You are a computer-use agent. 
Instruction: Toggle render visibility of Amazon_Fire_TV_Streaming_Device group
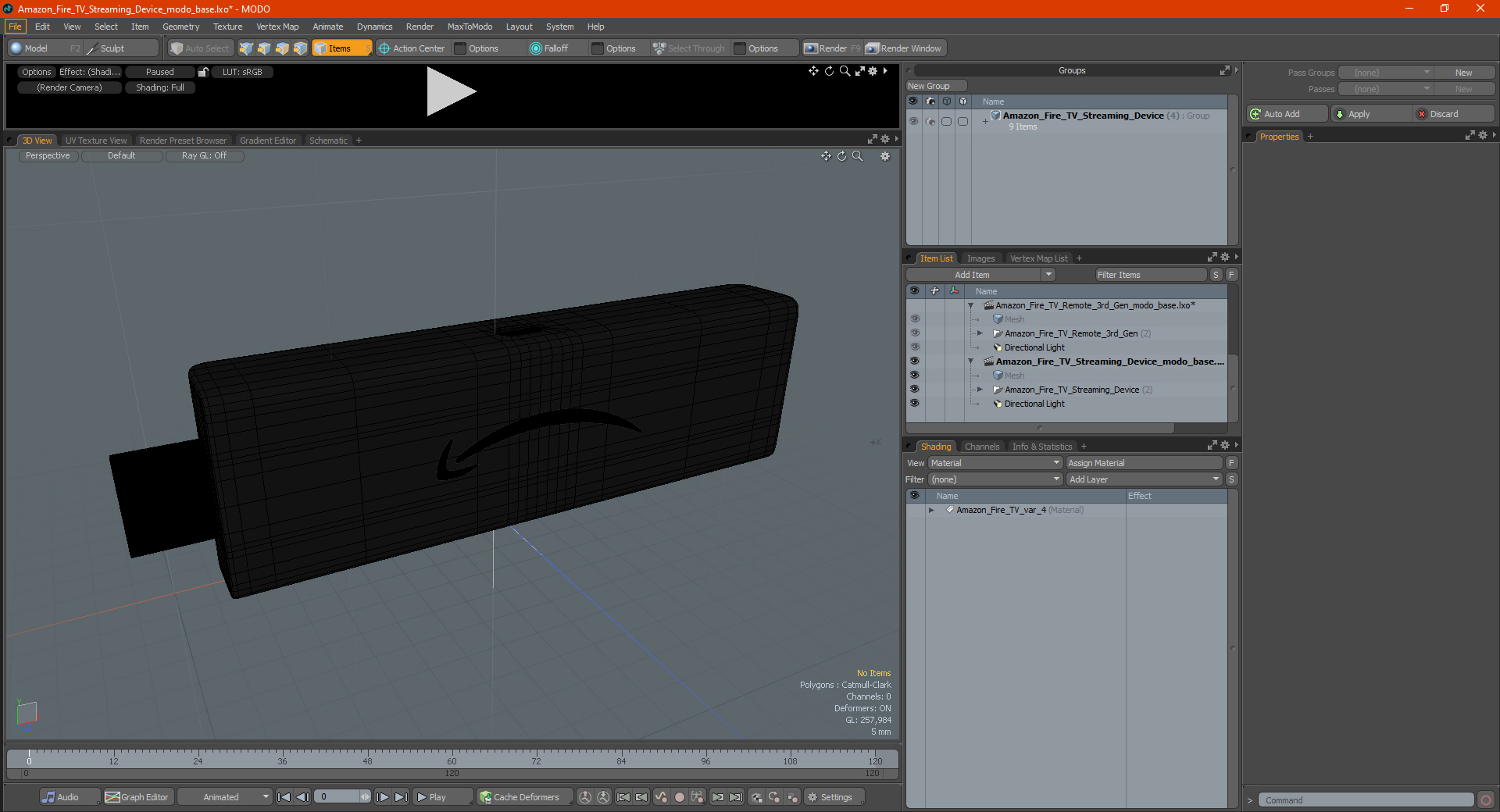click(x=930, y=121)
